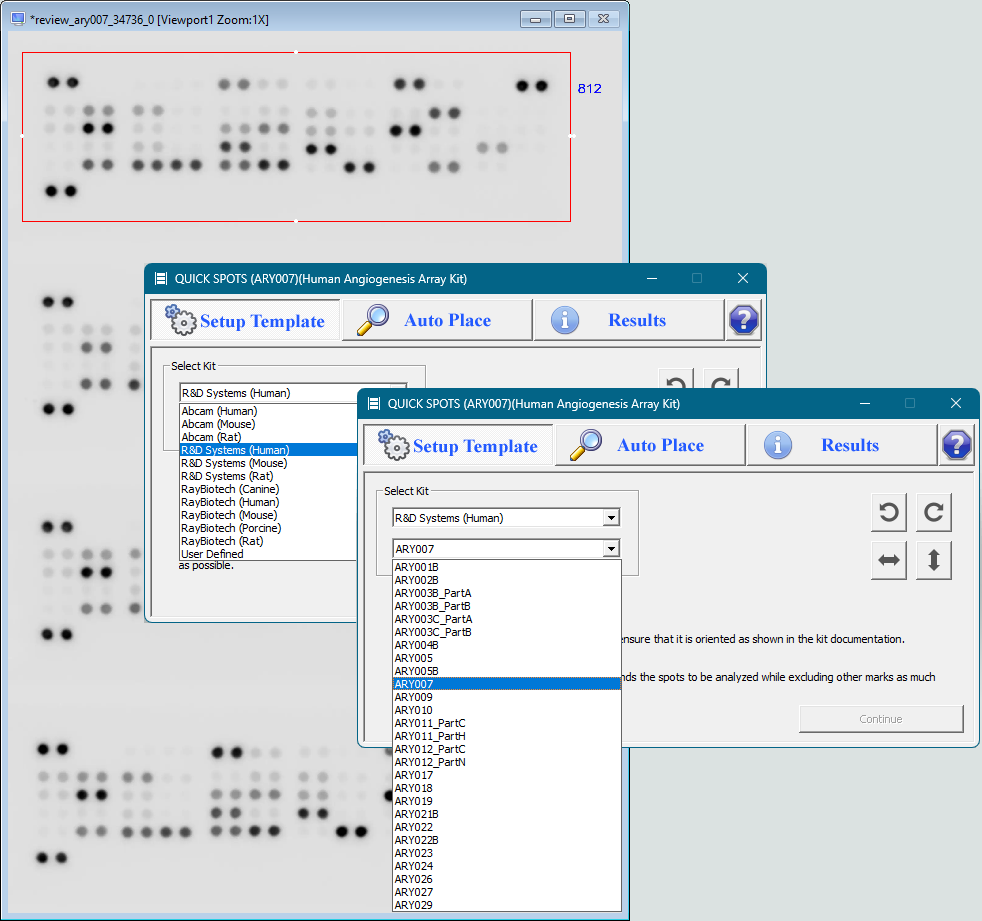Select ARY012_PartN entry
The image size is (982, 921).
[507, 762]
